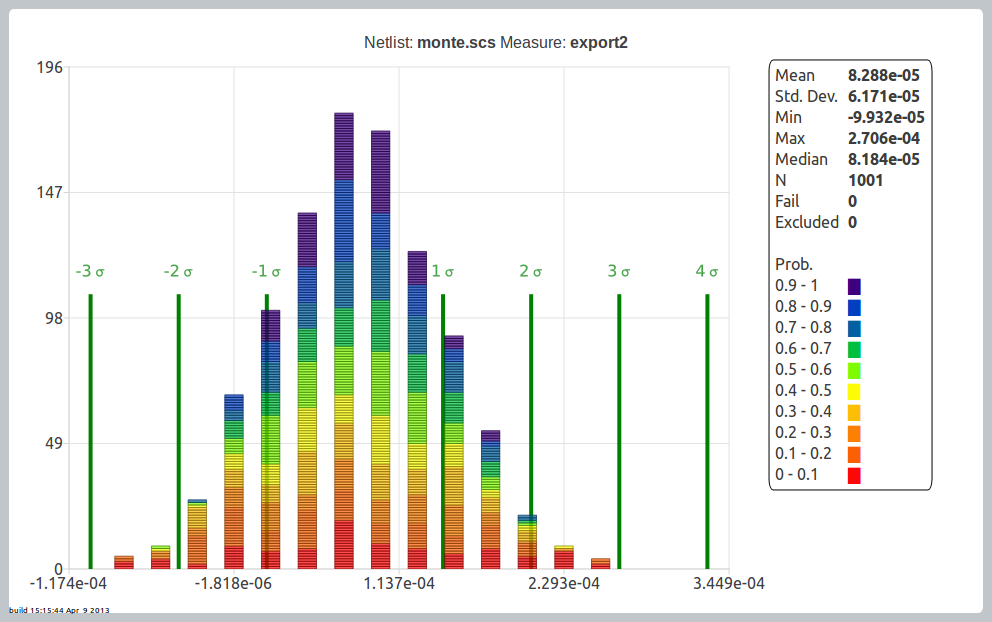Click the purple 0.9 - 1 legend swatch
992x622 pixels.
(x=854, y=286)
